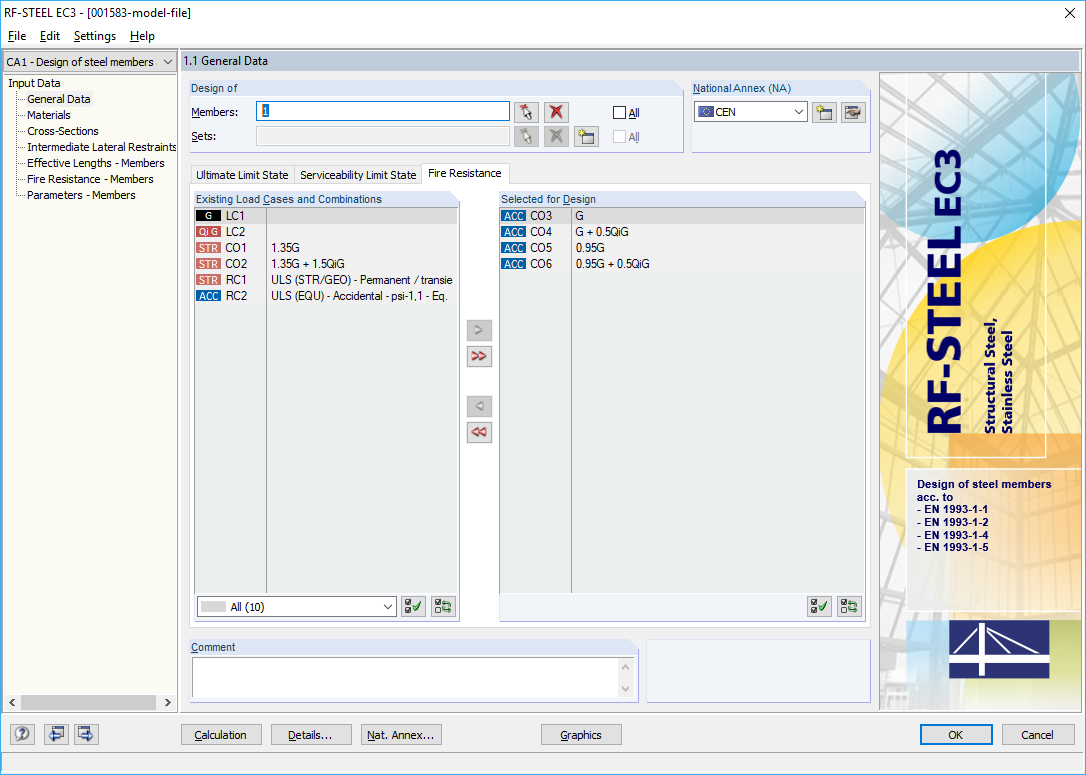
Task: Switch to Ultimate Limit State tab
Action: coord(242,175)
